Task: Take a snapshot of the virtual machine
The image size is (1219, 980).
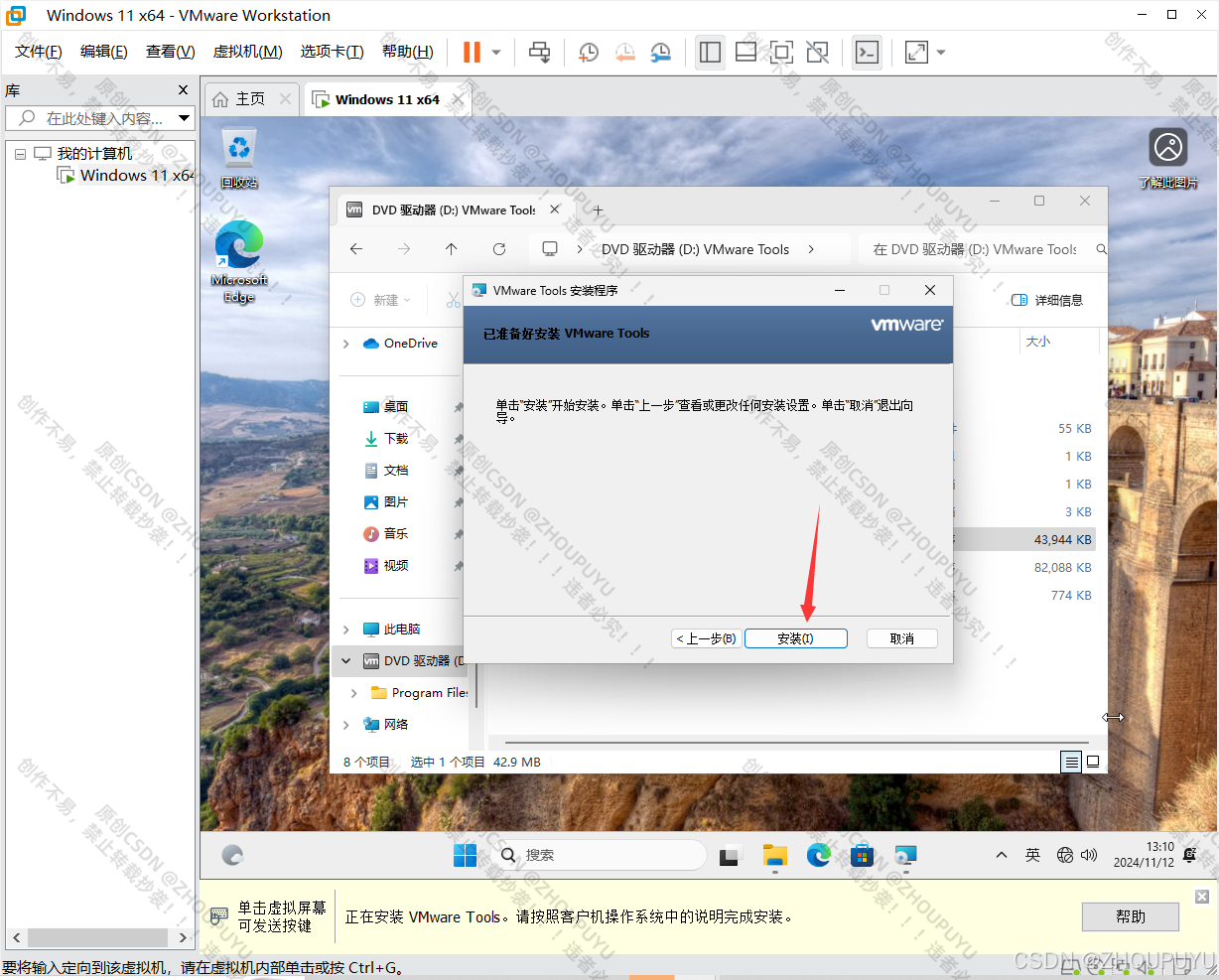Action: [x=589, y=52]
